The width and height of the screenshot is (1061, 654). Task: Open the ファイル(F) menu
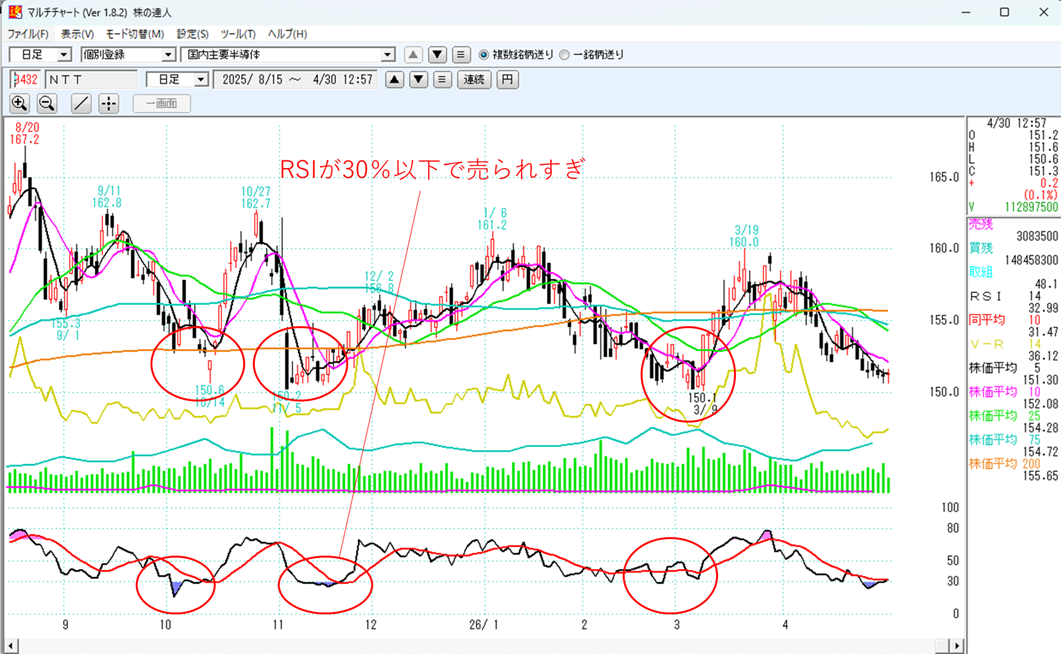point(28,34)
